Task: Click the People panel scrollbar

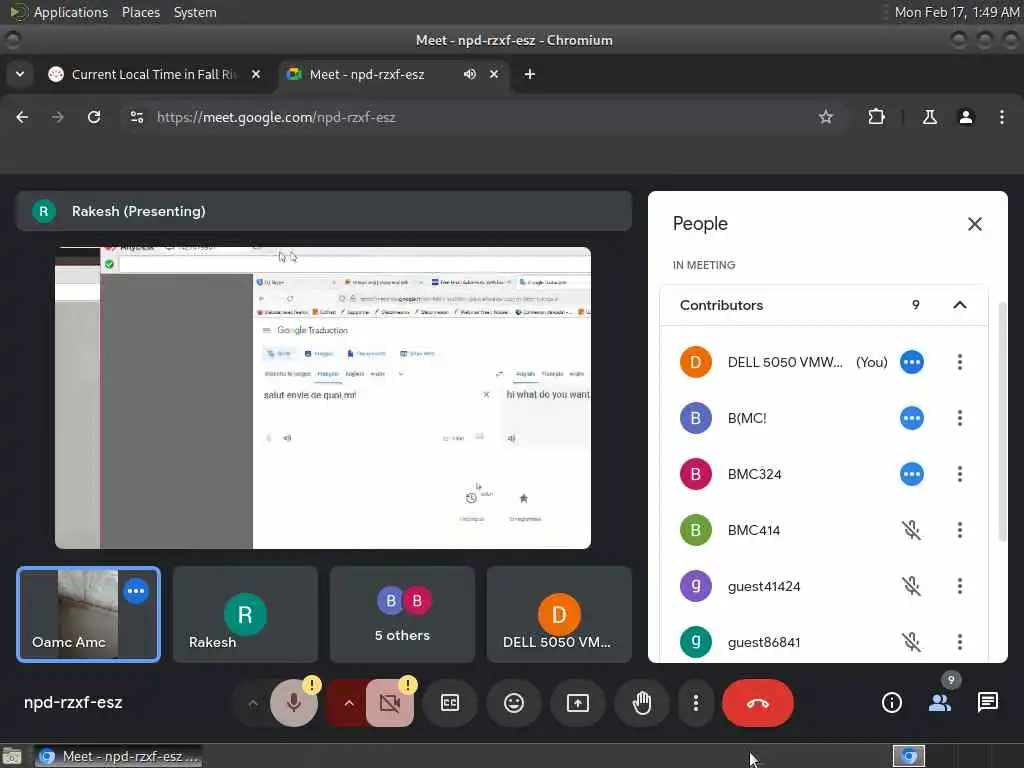Action: [x=1003, y=421]
